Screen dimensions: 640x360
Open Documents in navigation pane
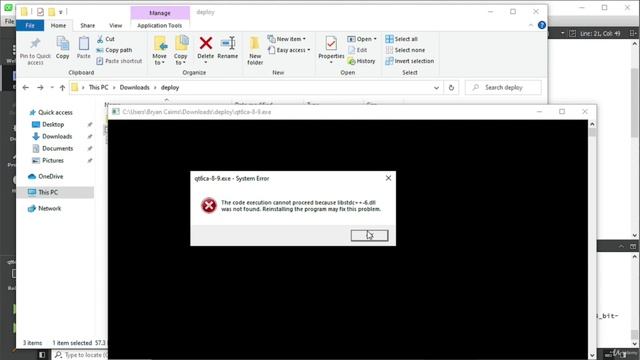[x=57, y=148]
